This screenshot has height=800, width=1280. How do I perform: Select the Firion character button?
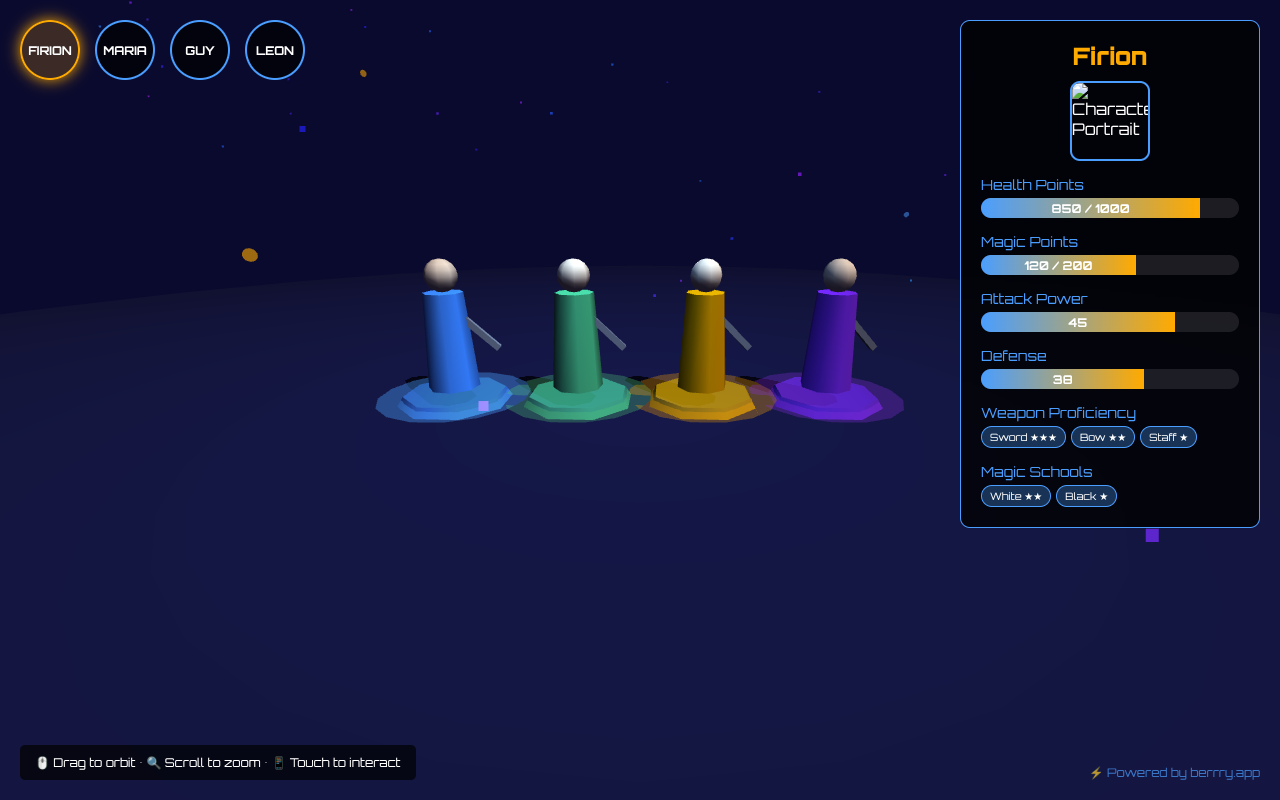click(x=50, y=50)
